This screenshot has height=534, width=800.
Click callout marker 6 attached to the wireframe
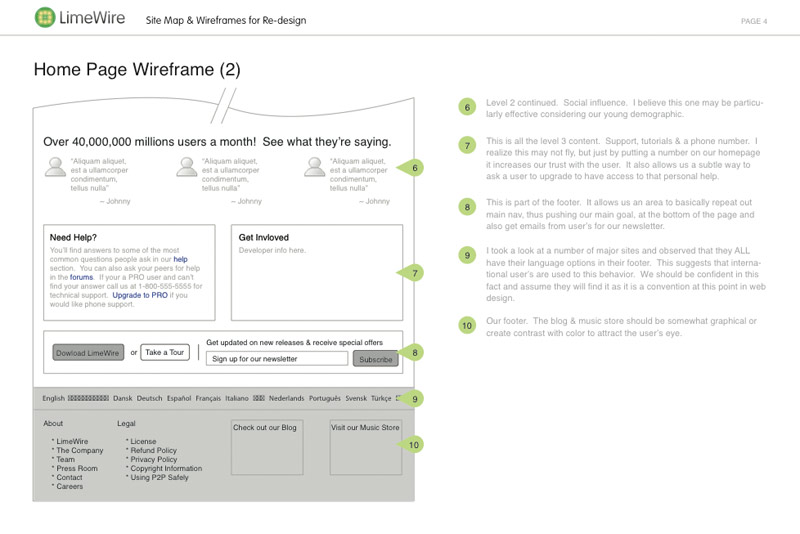[413, 168]
